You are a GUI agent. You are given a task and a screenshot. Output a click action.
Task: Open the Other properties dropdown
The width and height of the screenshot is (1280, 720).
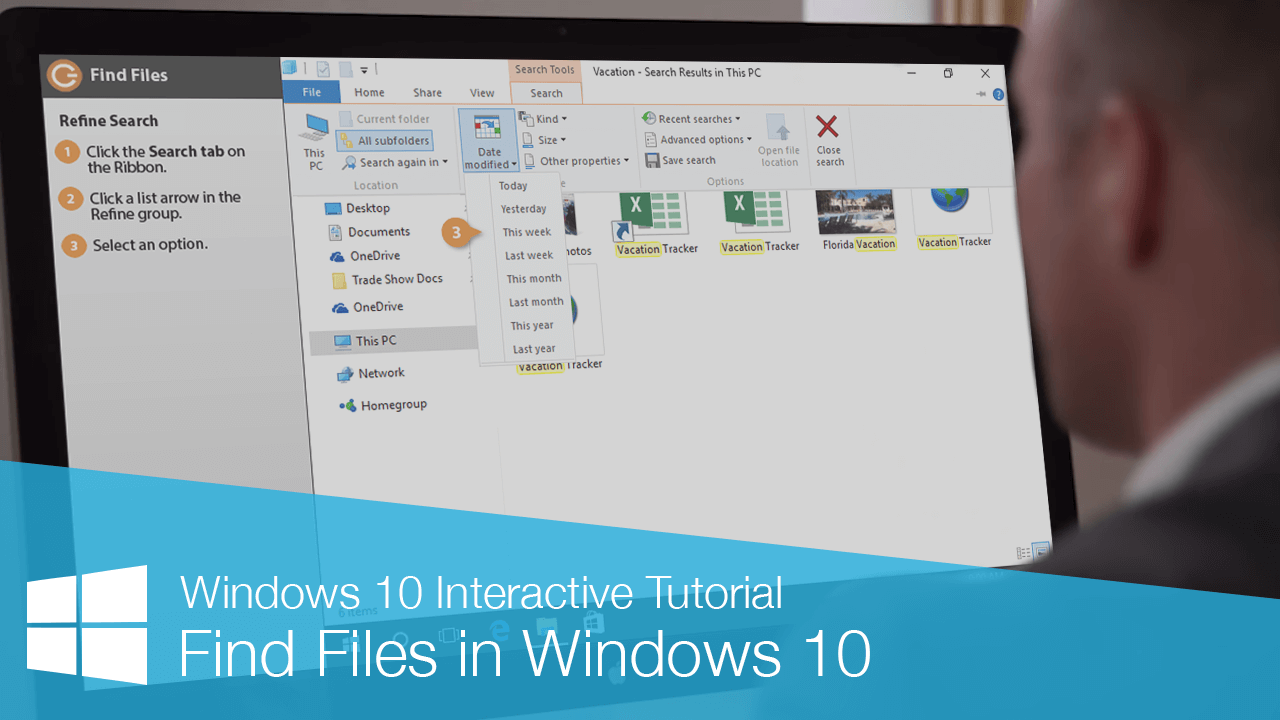click(x=577, y=160)
